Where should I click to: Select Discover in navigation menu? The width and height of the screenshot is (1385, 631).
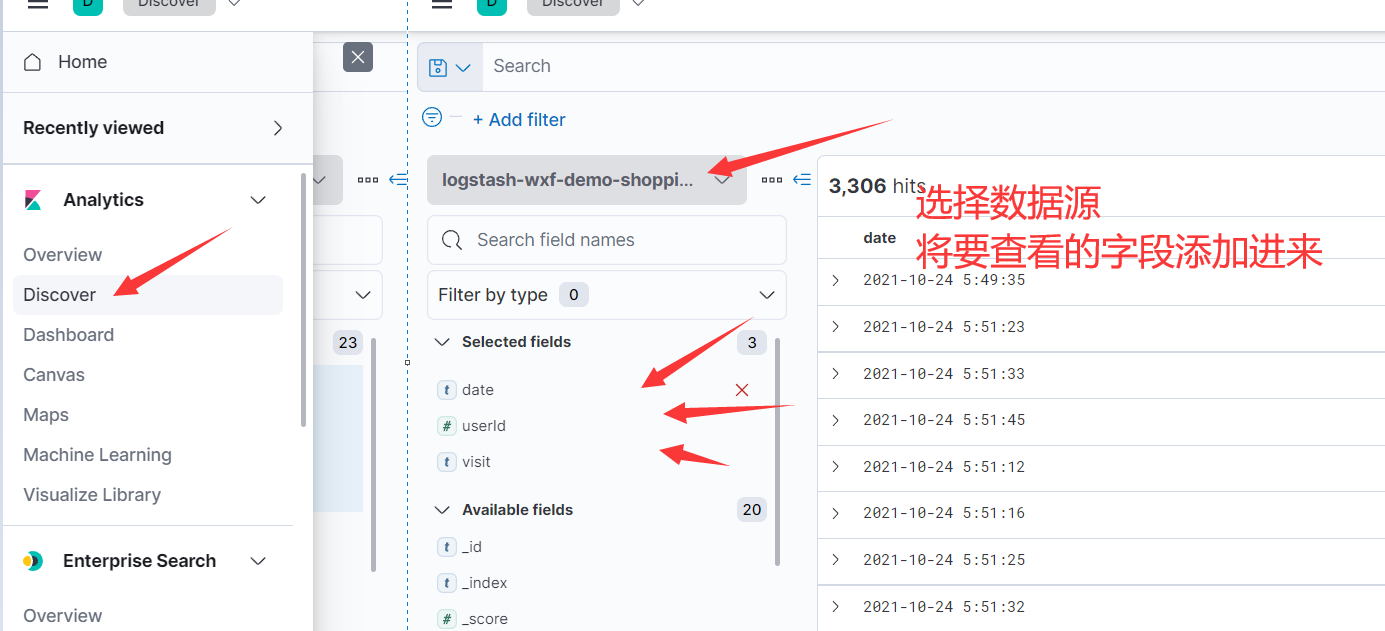tap(148, 295)
